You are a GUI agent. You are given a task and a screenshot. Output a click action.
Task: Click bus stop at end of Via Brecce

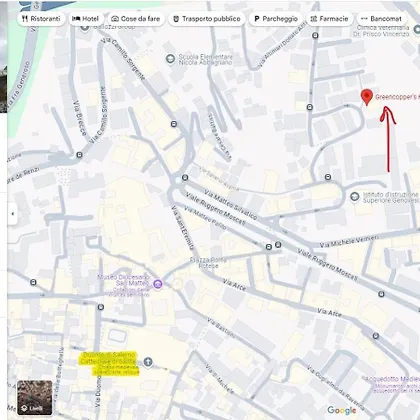79,155
